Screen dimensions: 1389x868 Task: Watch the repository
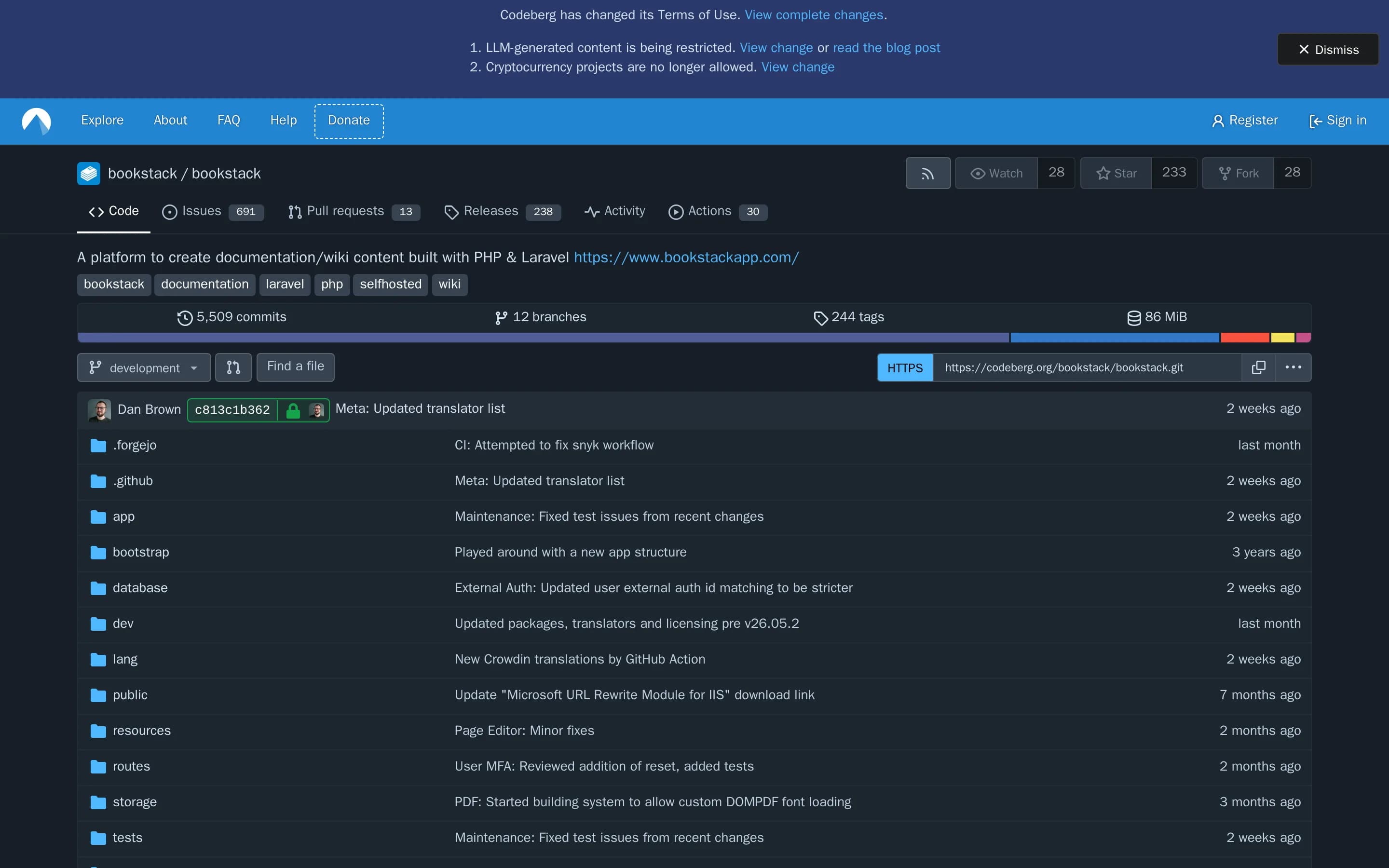coord(996,174)
